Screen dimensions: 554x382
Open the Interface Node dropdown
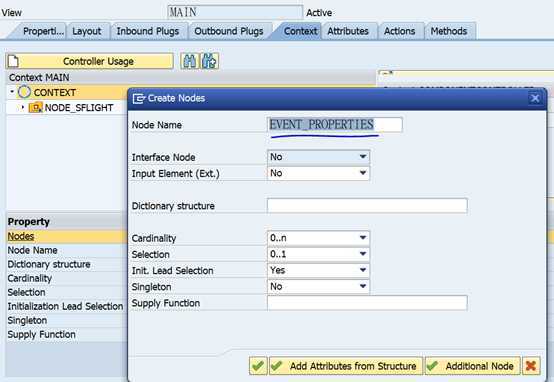(363, 157)
